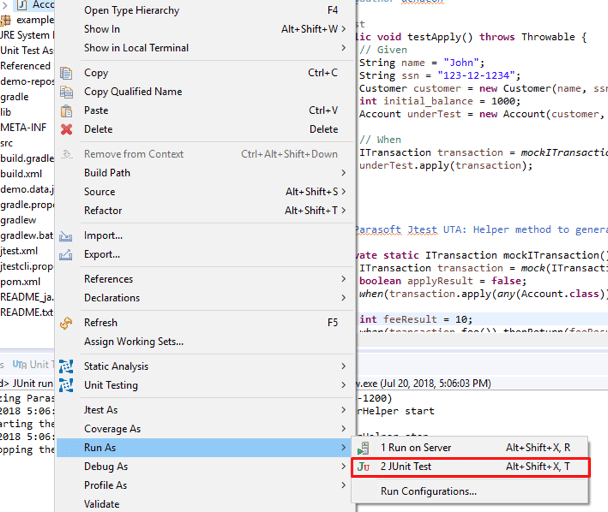Select Assign Working Sets... option
The height and width of the screenshot is (512, 608).
[134, 342]
